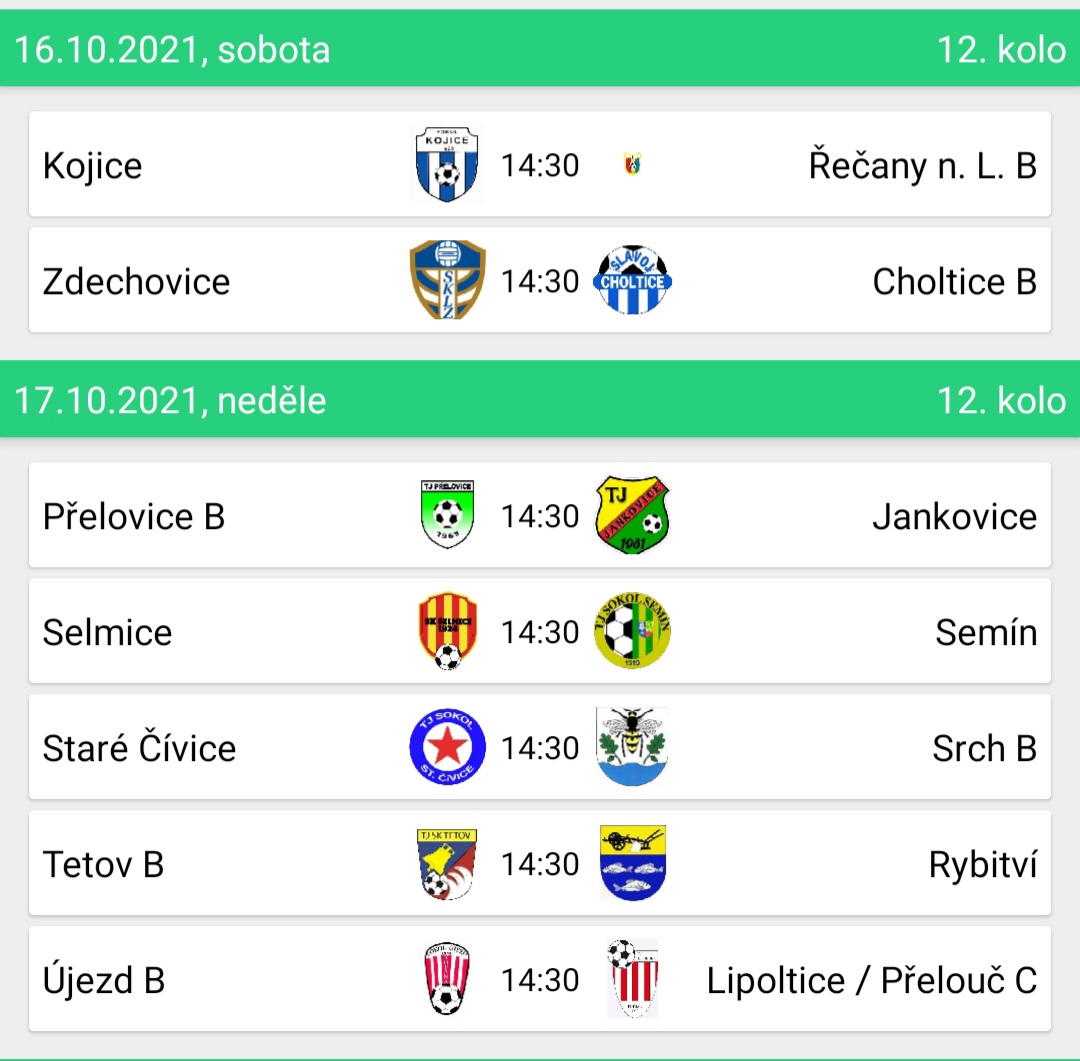The image size is (1080, 1061).
Task: Click the Újezd B red-striped shield
Action: [448, 979]
